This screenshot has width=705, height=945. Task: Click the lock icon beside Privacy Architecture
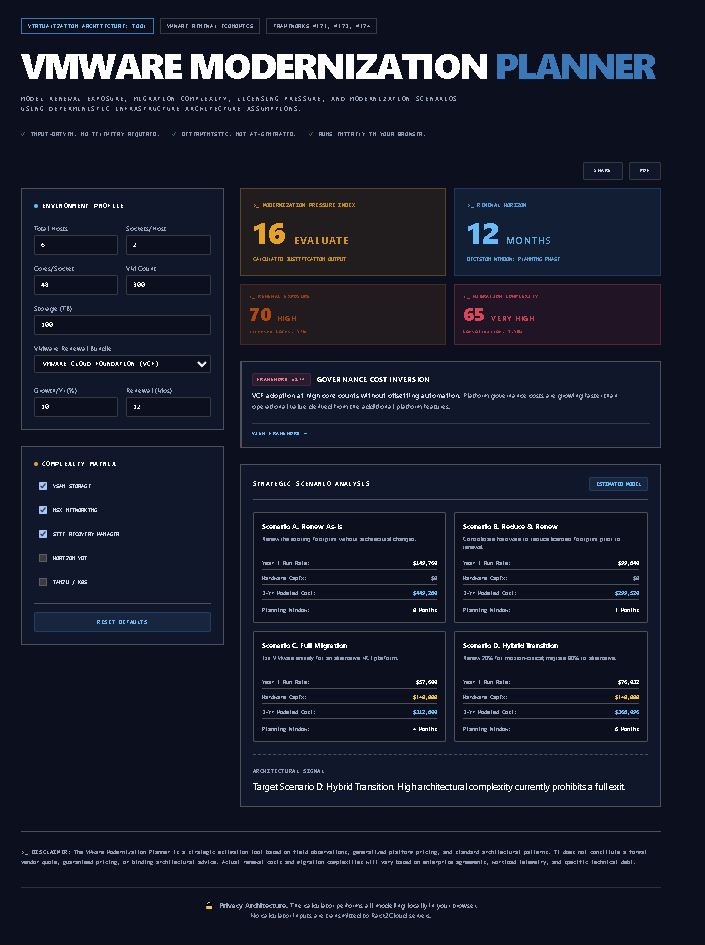pos(209,905)
